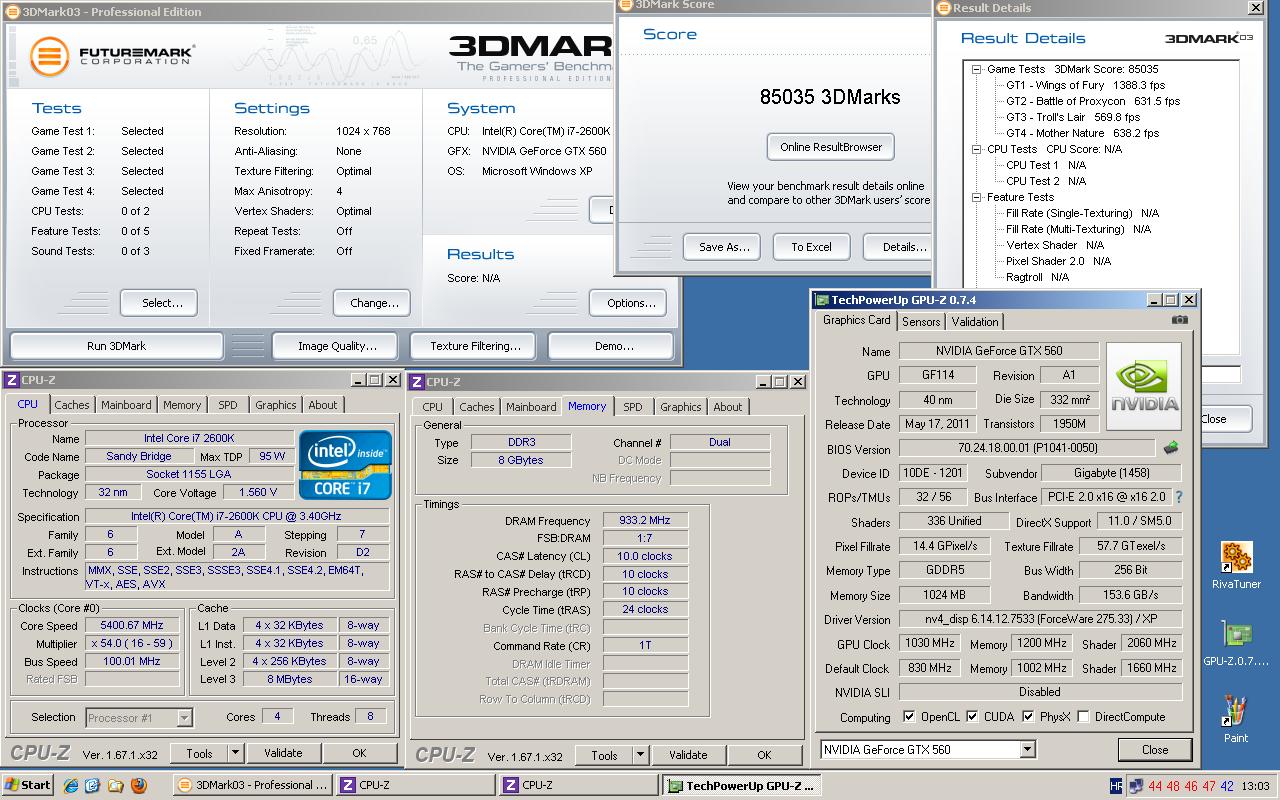
Task: Click the taskbar clock showing 13:03
Action: coord(1257,786)
